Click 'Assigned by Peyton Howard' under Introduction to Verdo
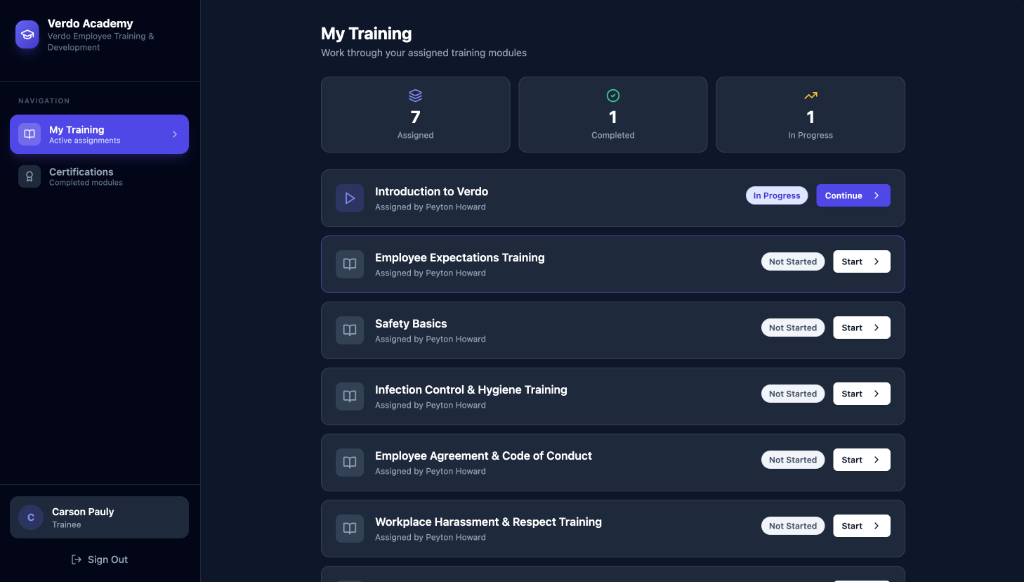1024x582 pixels. [x=430, y=207]
